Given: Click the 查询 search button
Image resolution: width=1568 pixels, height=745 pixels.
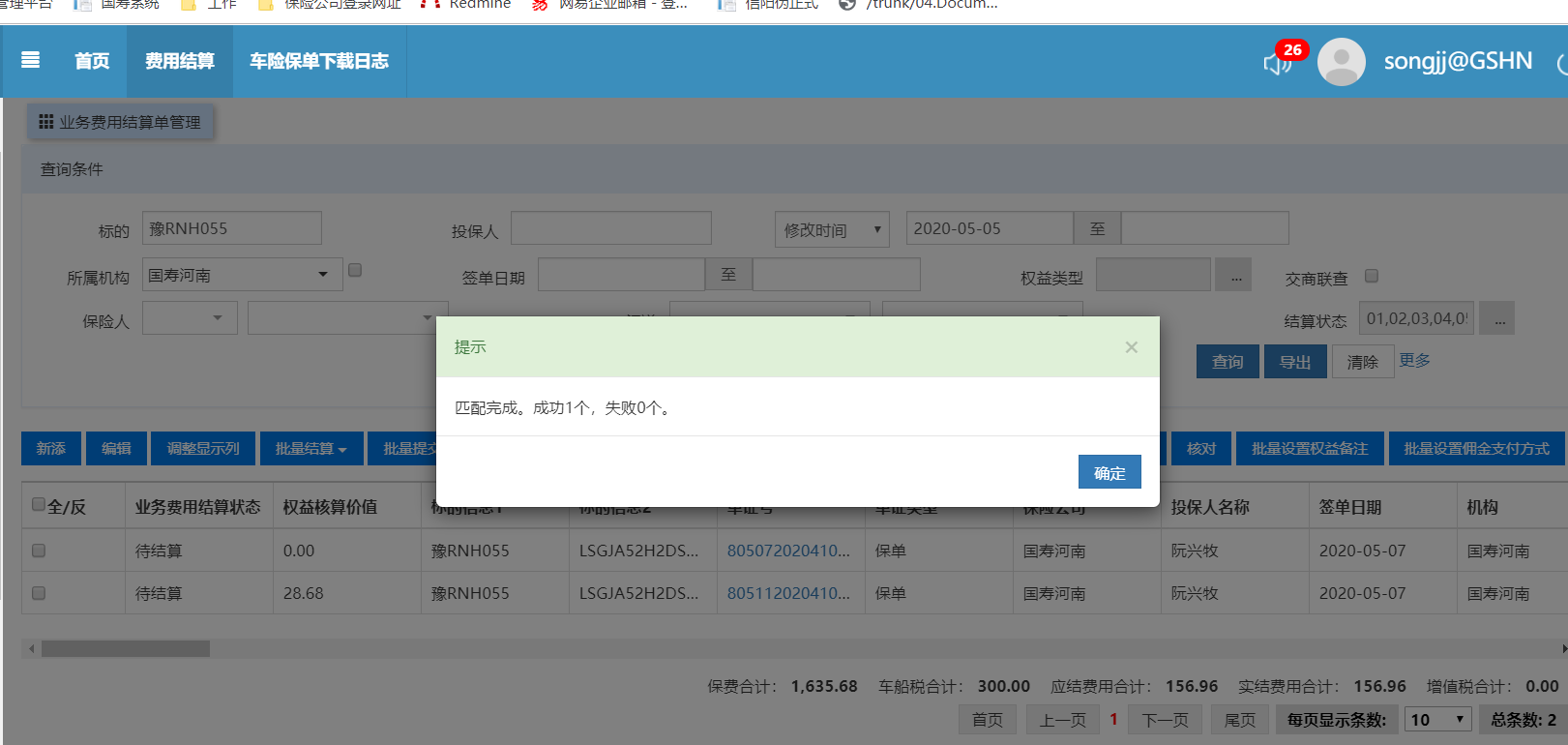Looking at the screenshot, I should [x=1228, y=362].
